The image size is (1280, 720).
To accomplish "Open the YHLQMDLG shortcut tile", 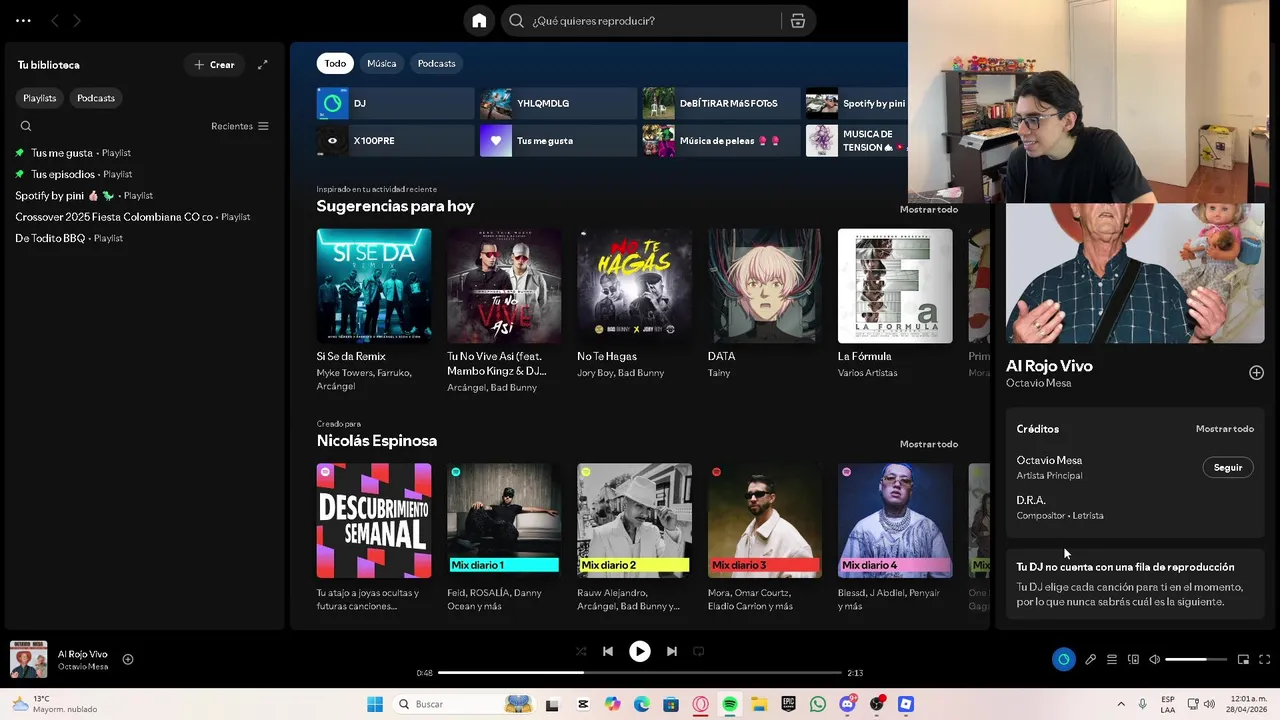I will point(558,103).
